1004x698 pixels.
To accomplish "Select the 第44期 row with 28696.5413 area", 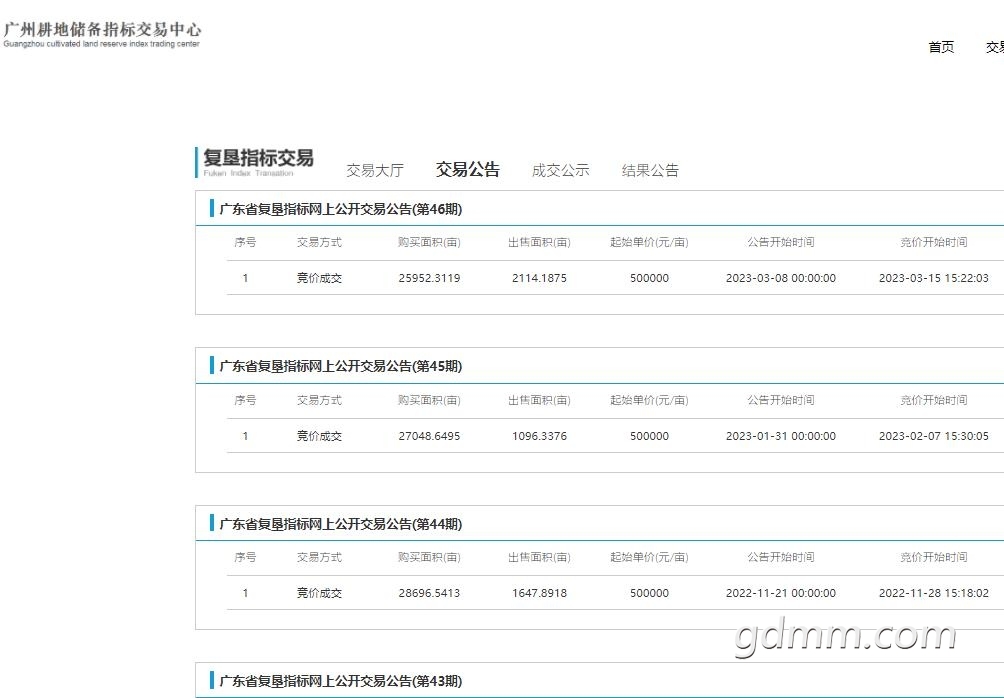I will [x=615, y=593].
